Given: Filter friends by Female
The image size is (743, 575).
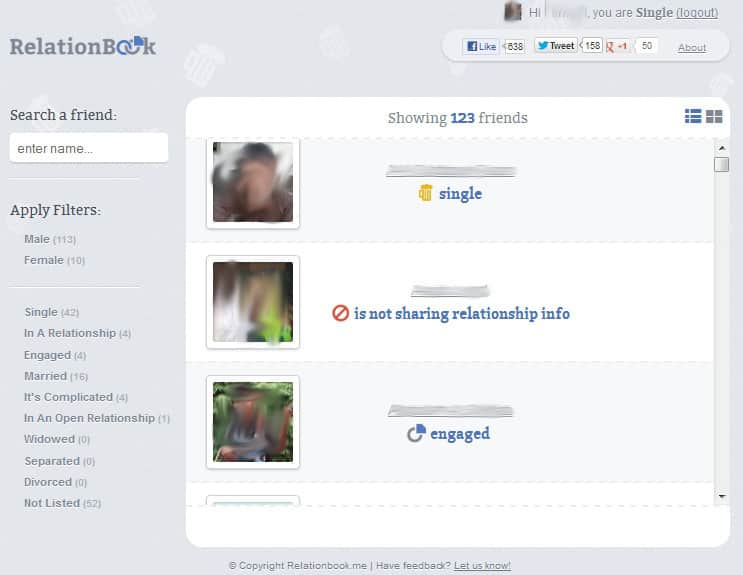Looking at the screenshot, I should coord(42,260).
